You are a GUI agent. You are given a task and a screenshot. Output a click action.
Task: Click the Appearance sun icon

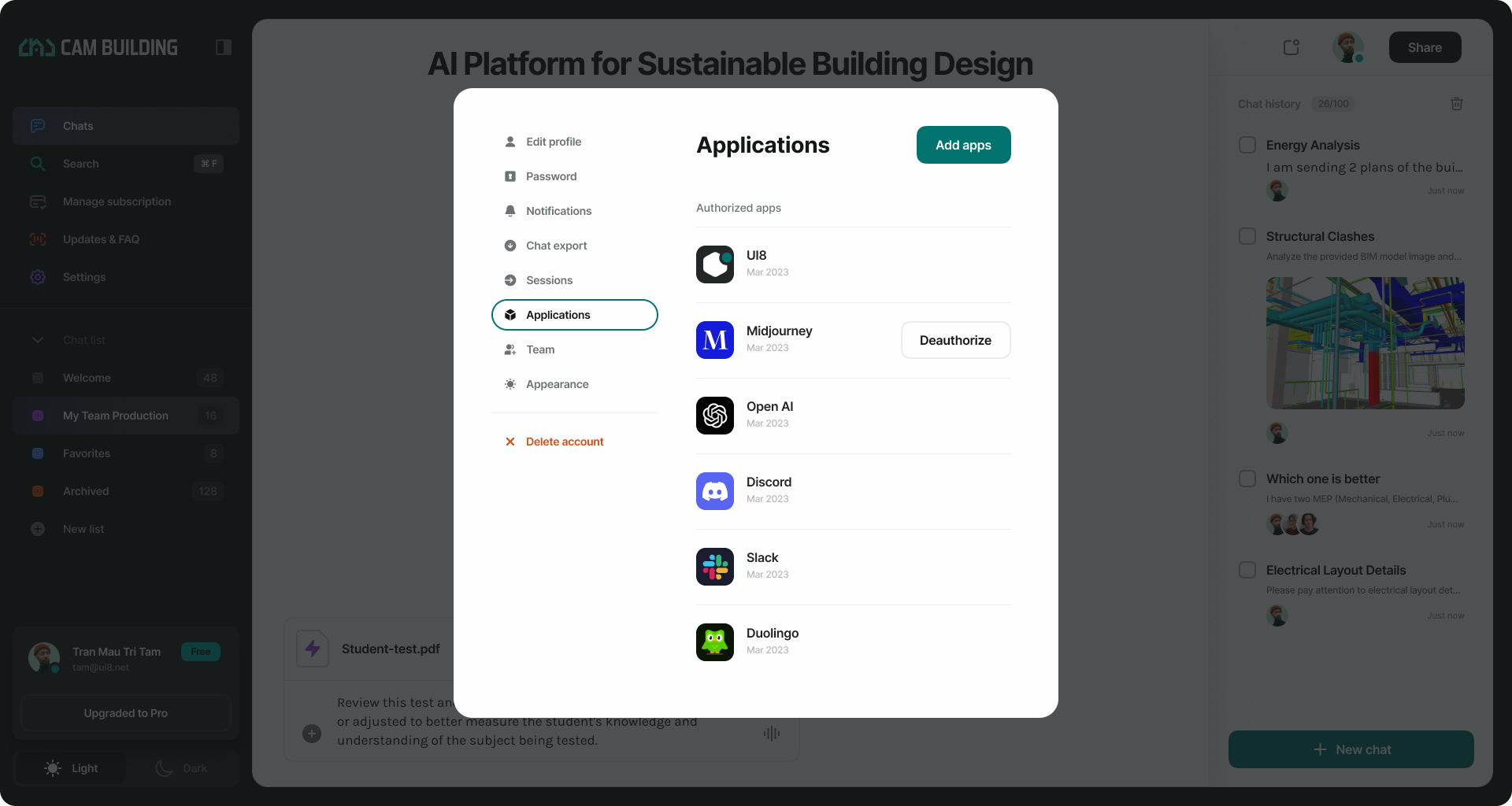pos(510,384)
